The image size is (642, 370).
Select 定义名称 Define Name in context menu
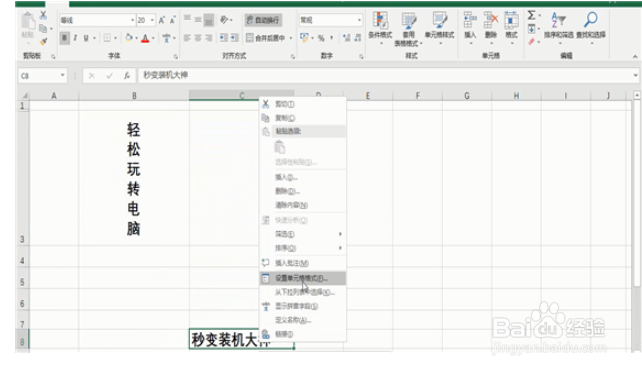(303, 320)
